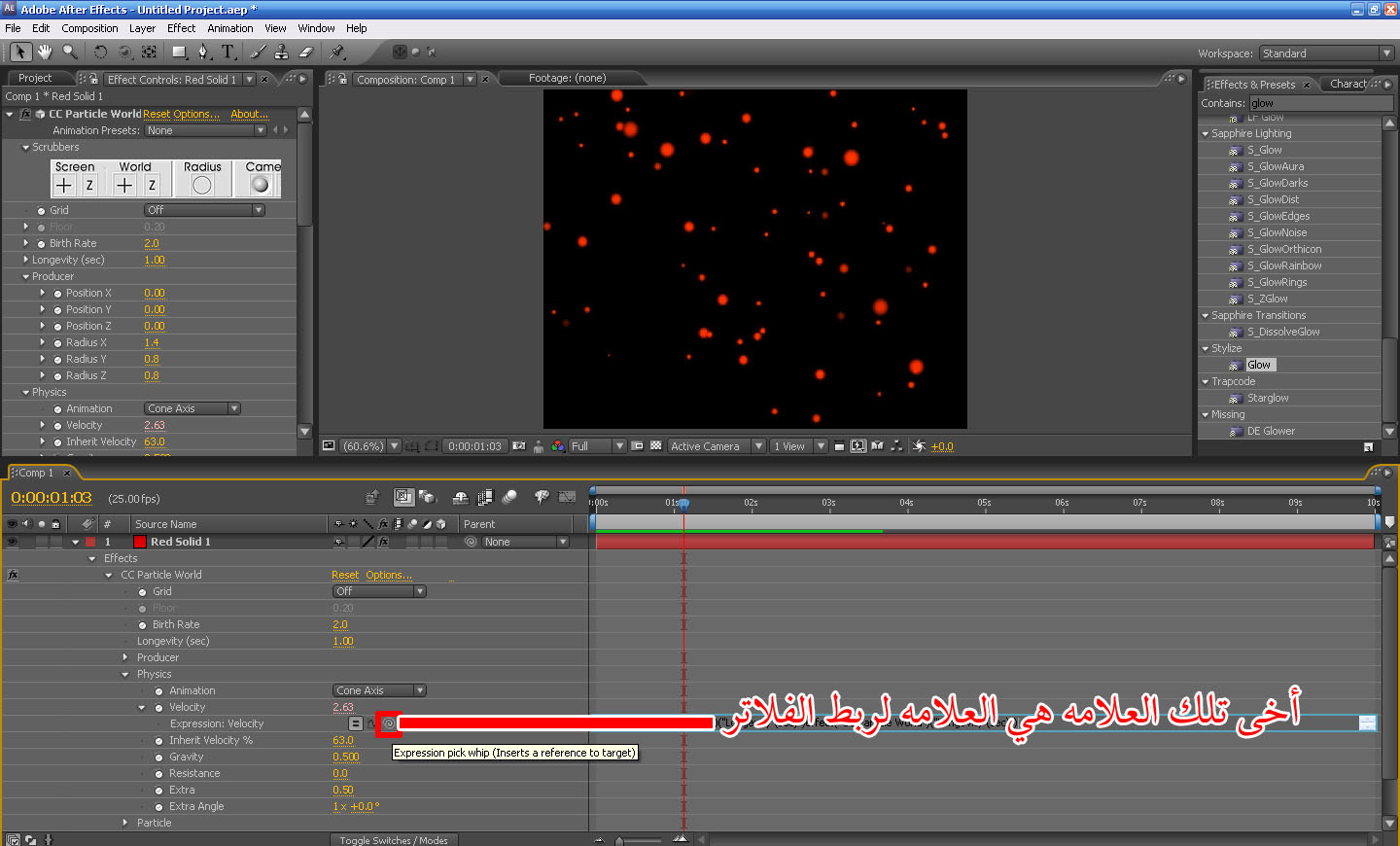Open the Workspace Standard dropdown
The width and height of the screenshot is (1400, 846).
[x=1327, y=53]
